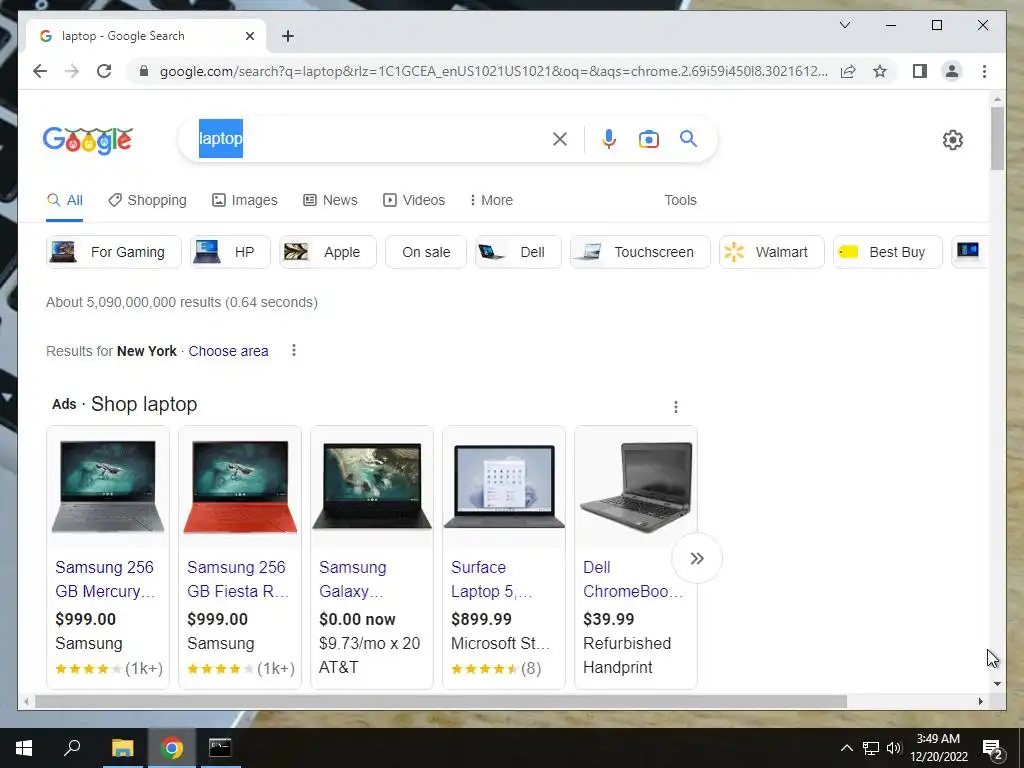1024x768 pixels.
Task: Go back to the previous page
Action: click(40, 71)
